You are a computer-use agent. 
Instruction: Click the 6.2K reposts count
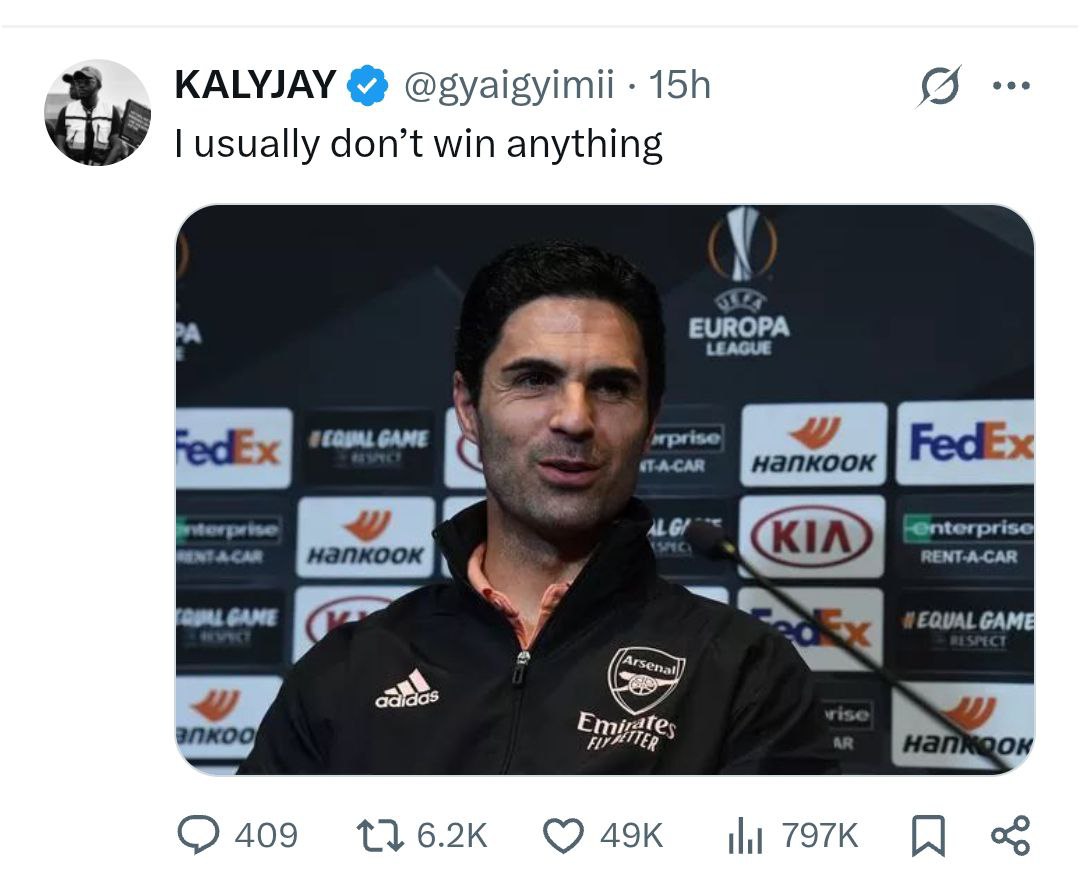[x=451, y=836]
